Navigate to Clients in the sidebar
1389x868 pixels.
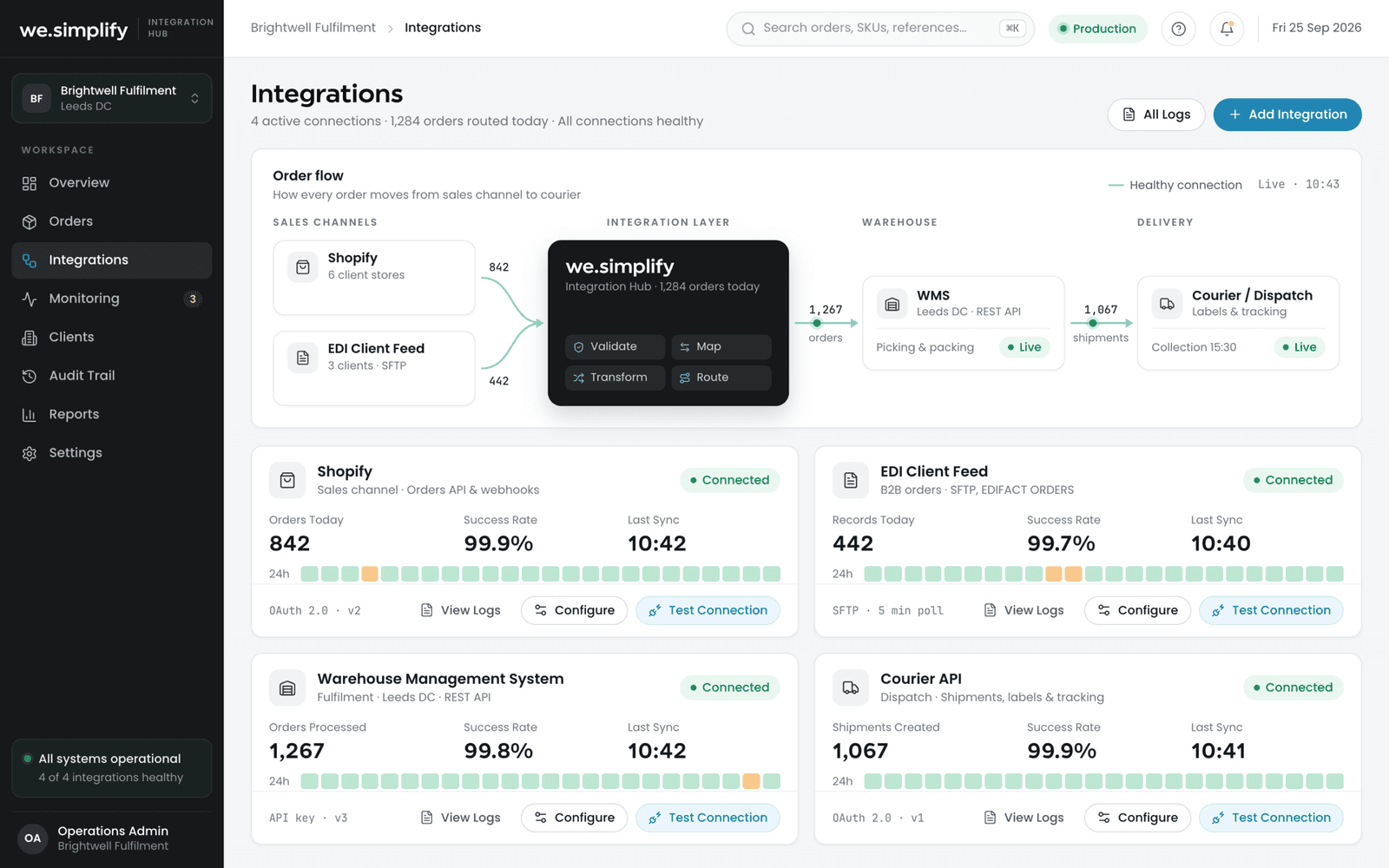pyautogui.click(x=112, y=337)
